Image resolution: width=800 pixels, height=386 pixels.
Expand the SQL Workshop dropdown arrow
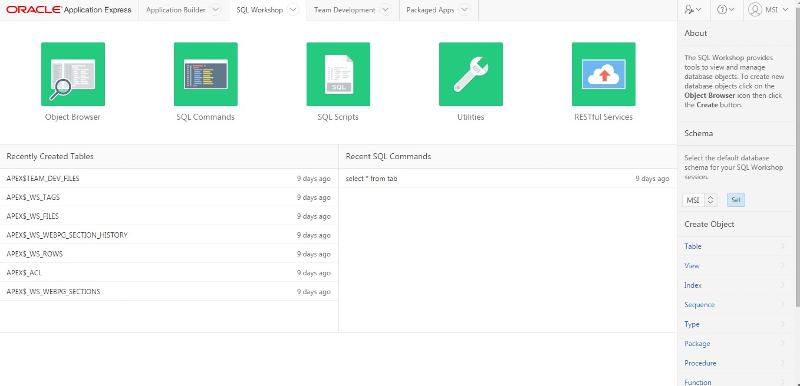click(x=293, y=10)
